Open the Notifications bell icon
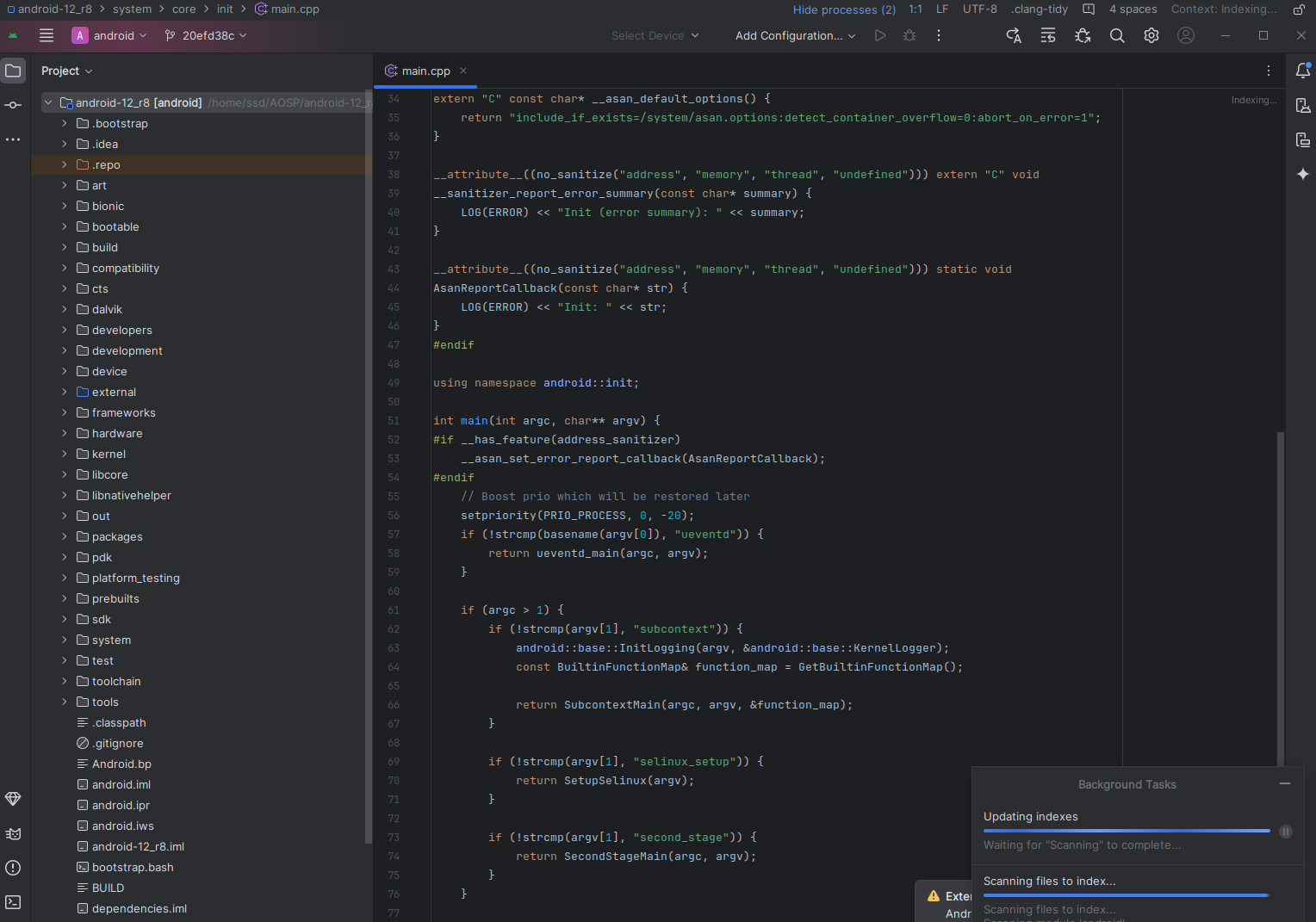 1303,71
